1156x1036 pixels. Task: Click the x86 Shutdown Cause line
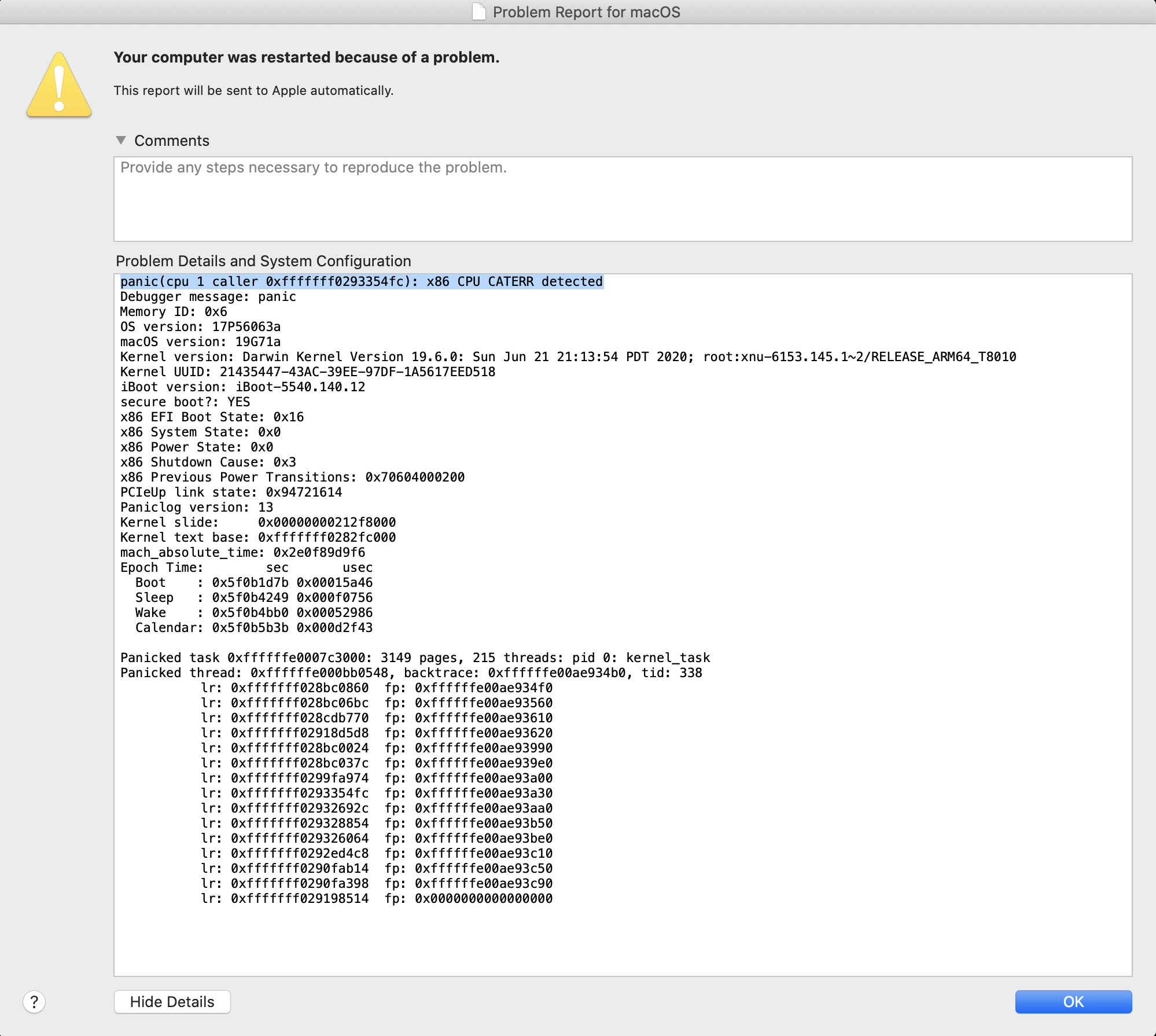coord(208,462)
